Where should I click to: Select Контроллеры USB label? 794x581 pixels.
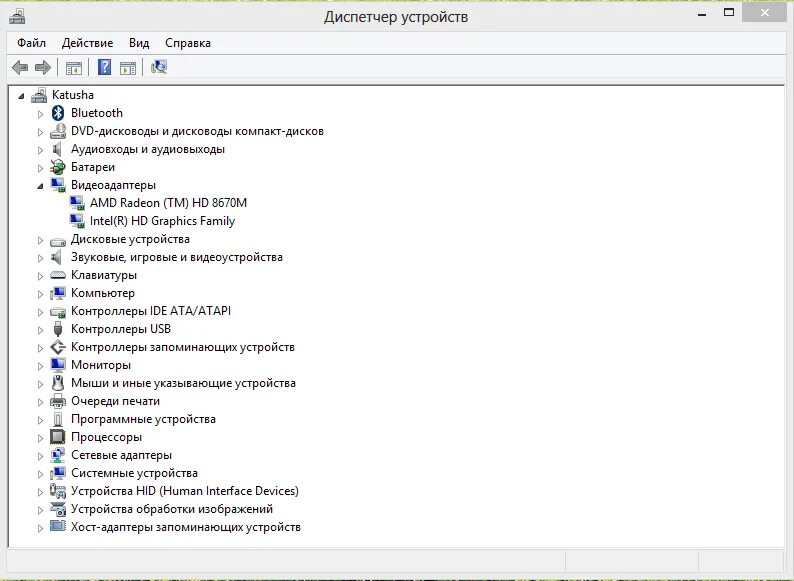click(x=121, y=329)
